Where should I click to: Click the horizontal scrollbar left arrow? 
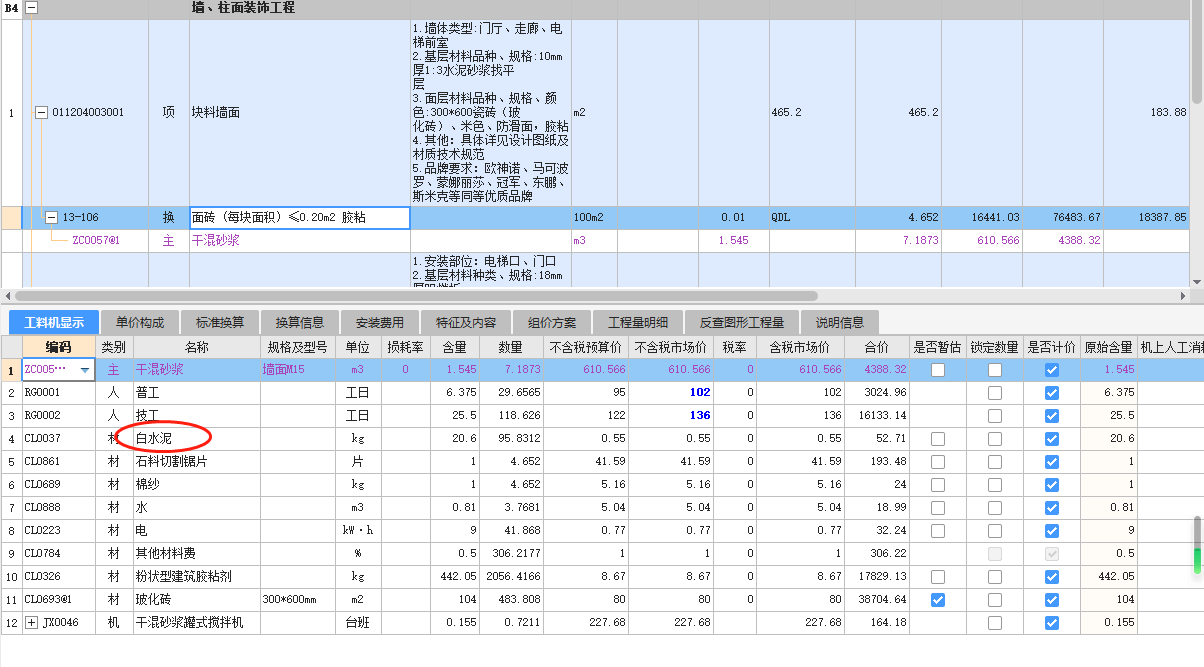pyautogui.click(x=7, y=296)
